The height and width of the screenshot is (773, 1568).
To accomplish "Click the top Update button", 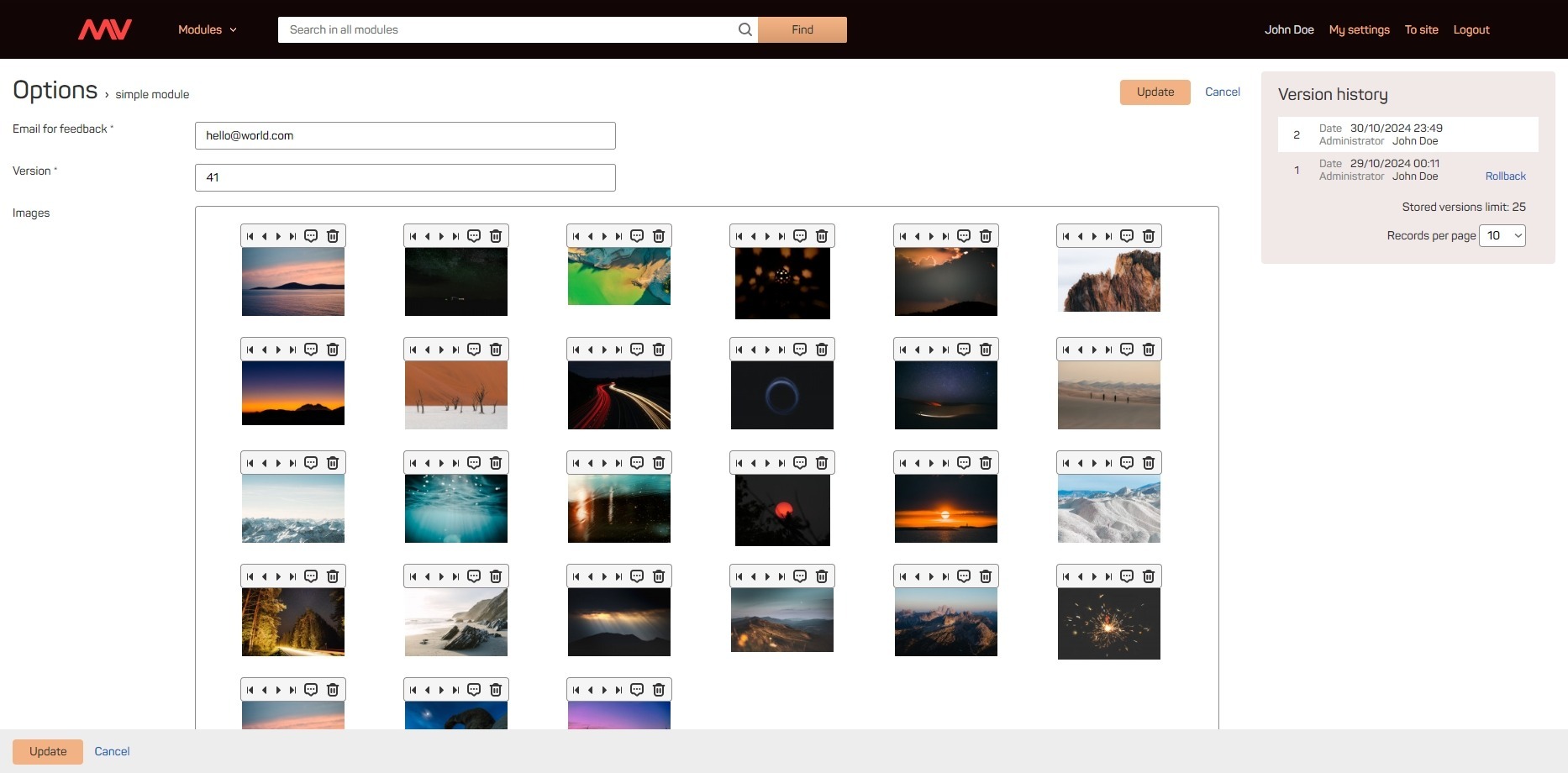I will tap(1155, 92).
